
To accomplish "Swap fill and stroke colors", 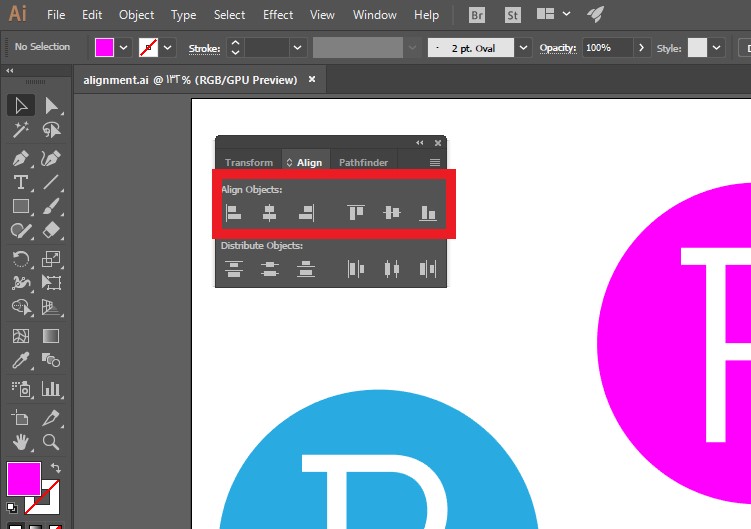I will click(x=56, y=468).
